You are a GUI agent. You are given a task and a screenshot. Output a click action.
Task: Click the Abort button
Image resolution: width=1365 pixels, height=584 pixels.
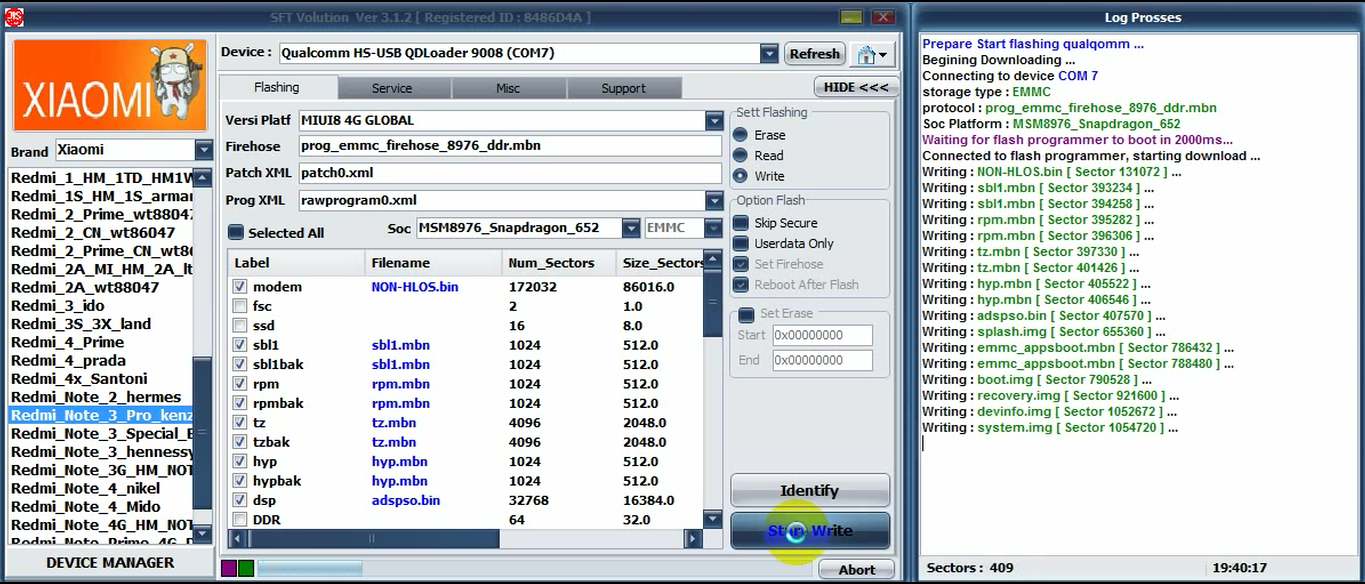(x=856, y=569)
